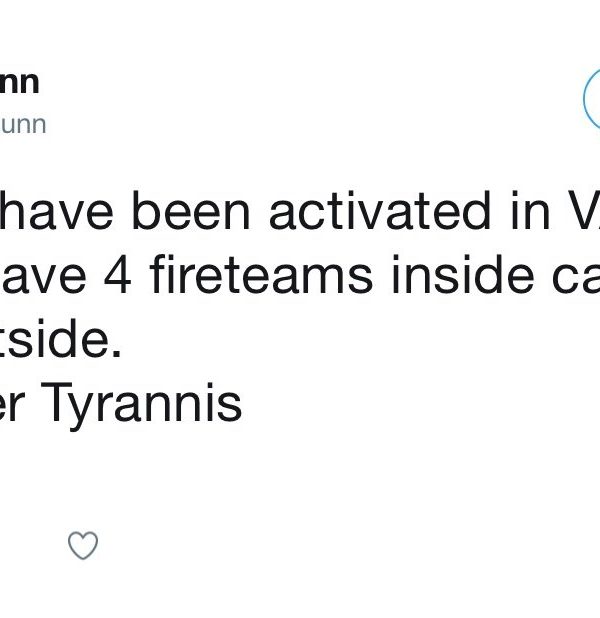
Task: Open the gray username handle ending 'unn'
Action: (23, 124)
